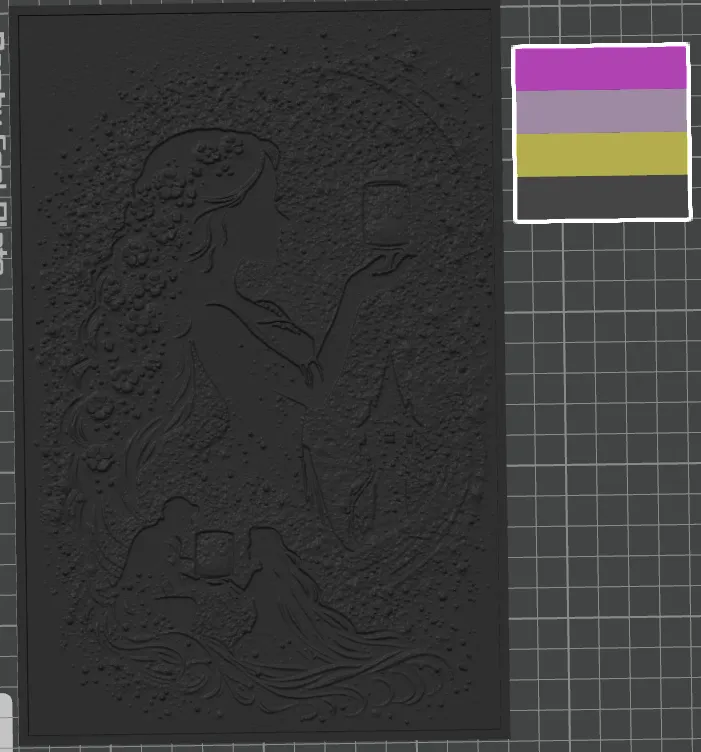Select the dark gray color stripe

click(x=602, y=196)
